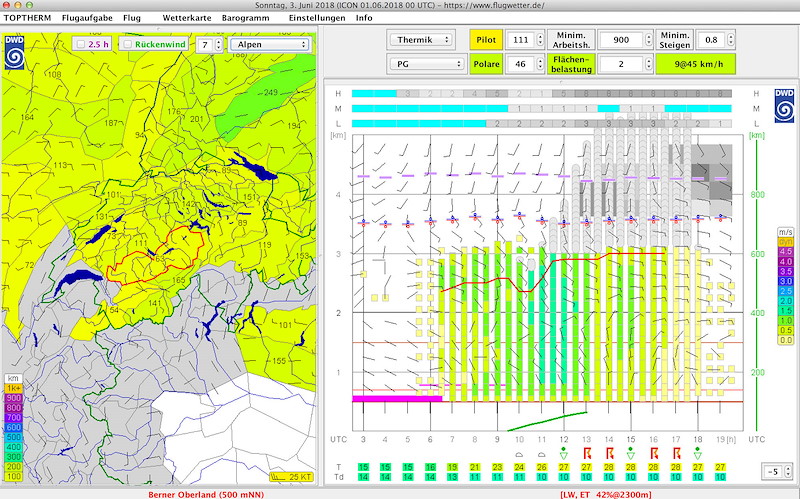
Task: Click the 500 km legend swatch
Action: [x=14, y=437]
